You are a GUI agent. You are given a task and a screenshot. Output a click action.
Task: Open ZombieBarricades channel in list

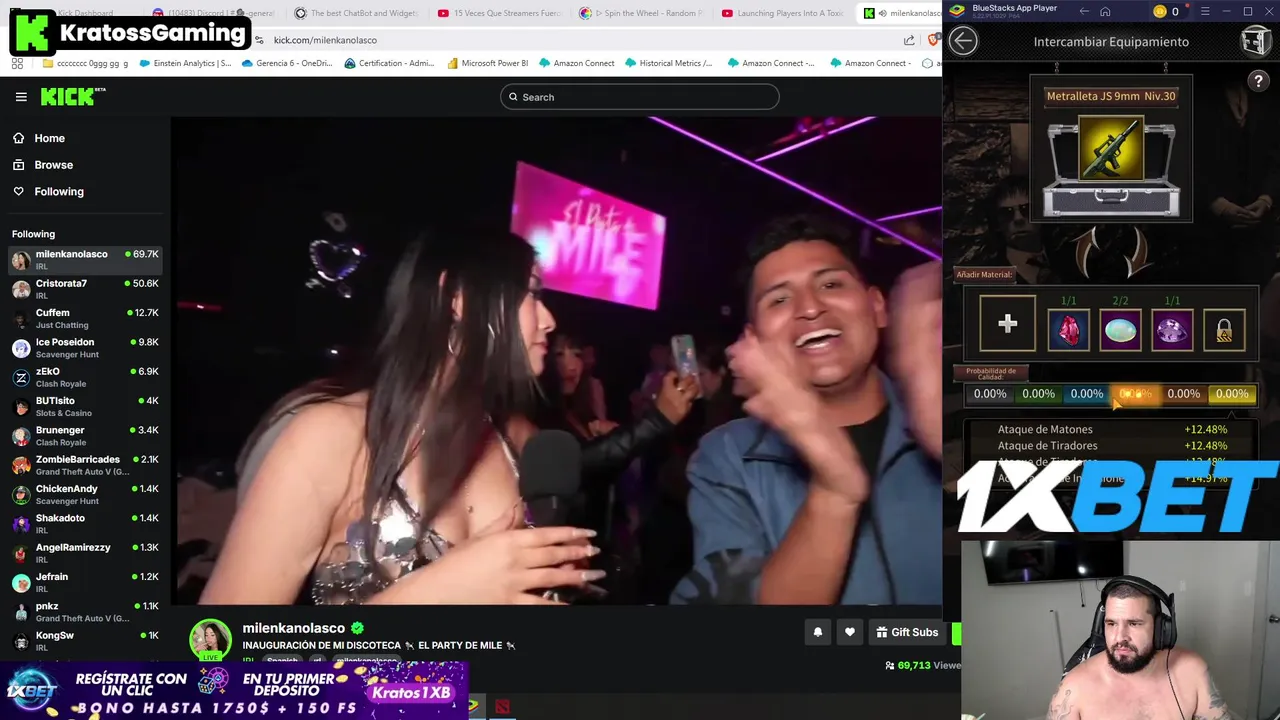coord(85,465)
